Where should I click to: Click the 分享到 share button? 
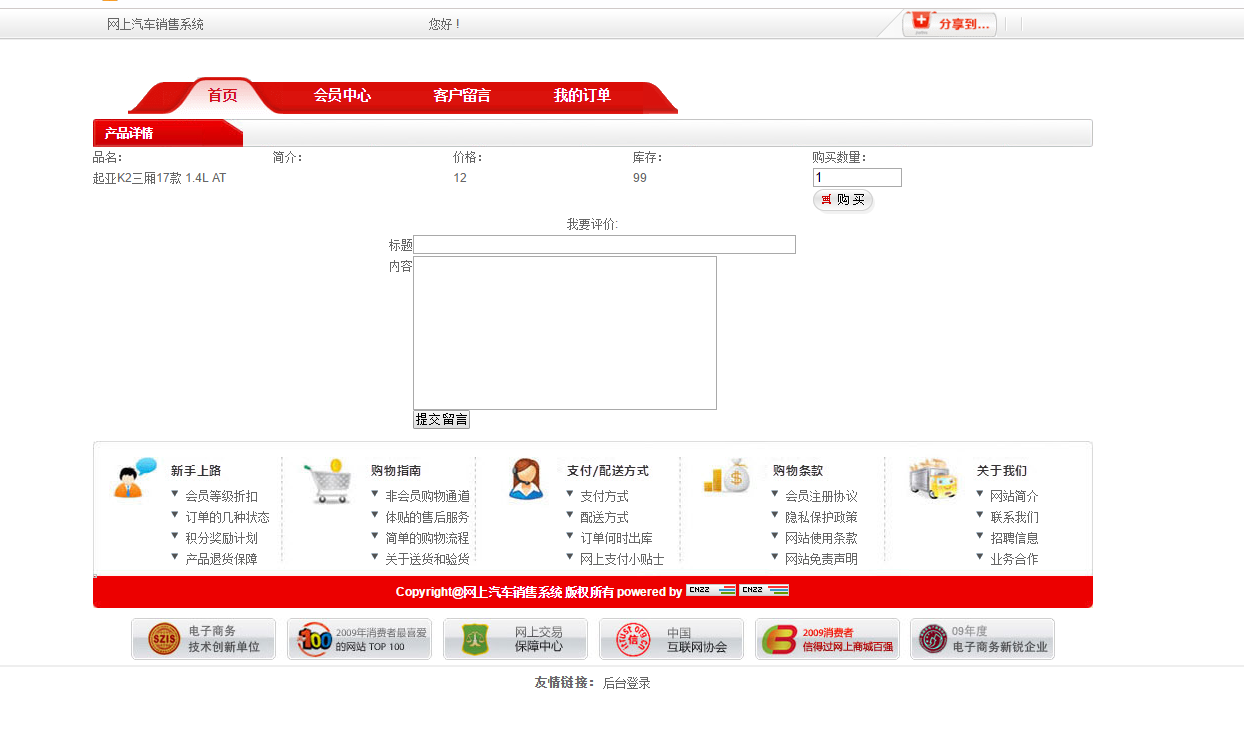[x=949, y=24]
